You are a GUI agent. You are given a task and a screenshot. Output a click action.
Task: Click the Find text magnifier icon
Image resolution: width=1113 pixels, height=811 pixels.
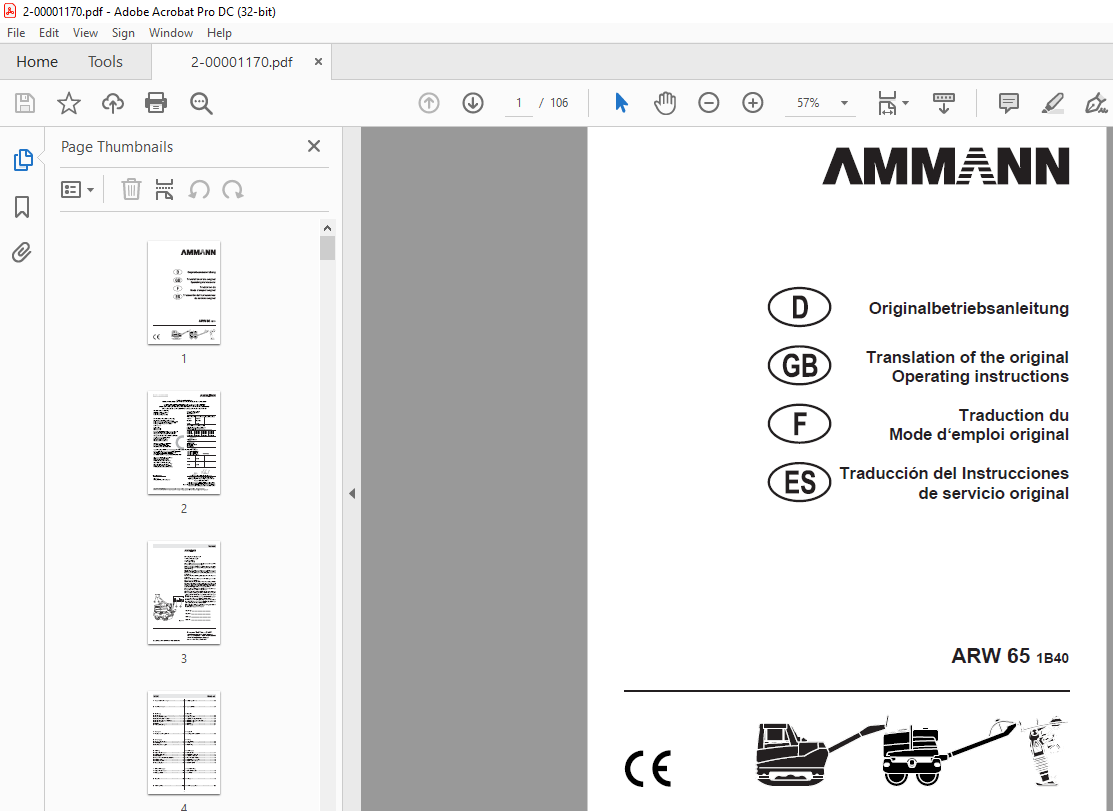point(201,104)
